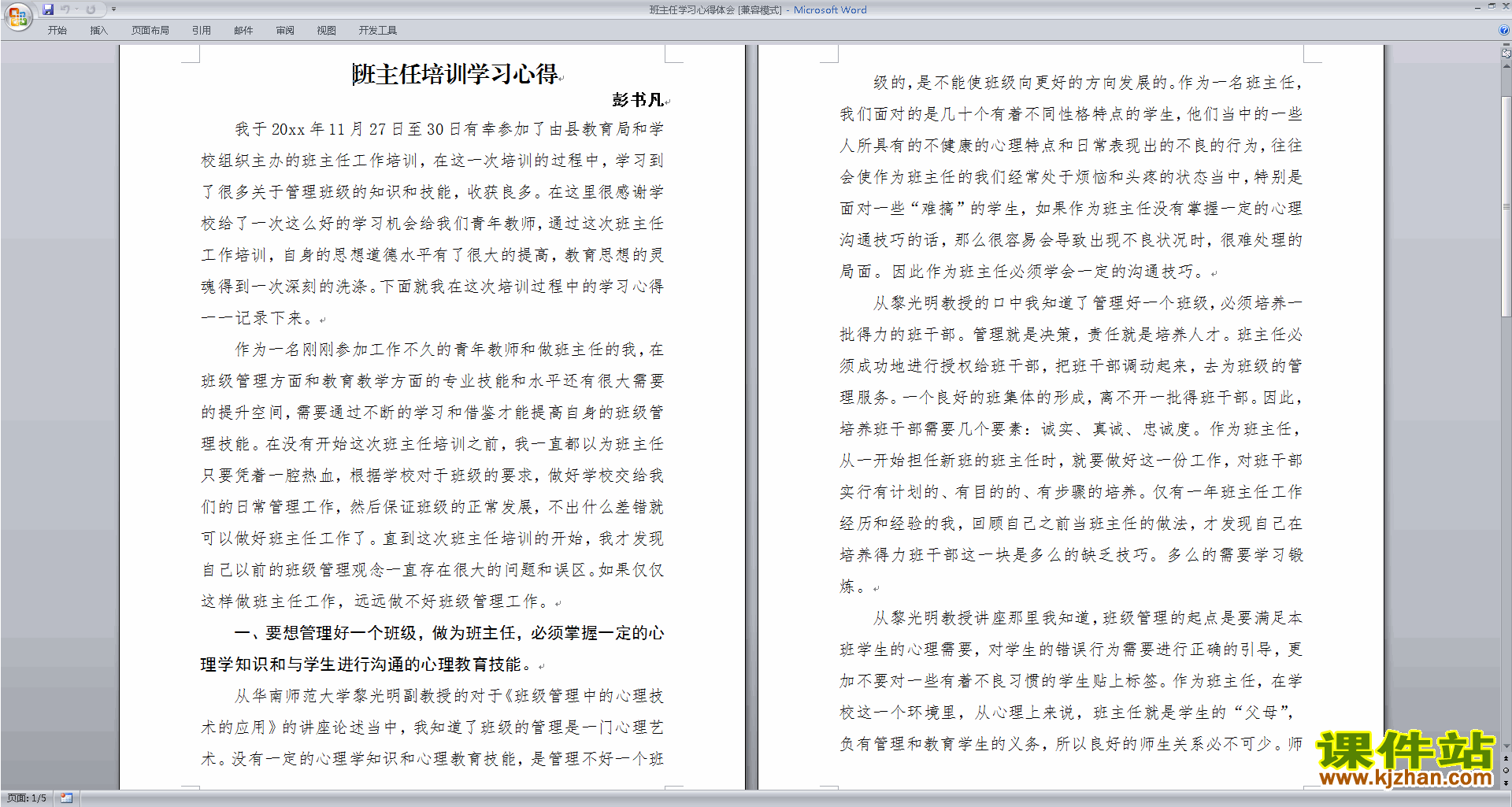1512x807 pixels.
Task: Click the line starting 从黎光明教授讲座那里
Action: coord(1088,617)
